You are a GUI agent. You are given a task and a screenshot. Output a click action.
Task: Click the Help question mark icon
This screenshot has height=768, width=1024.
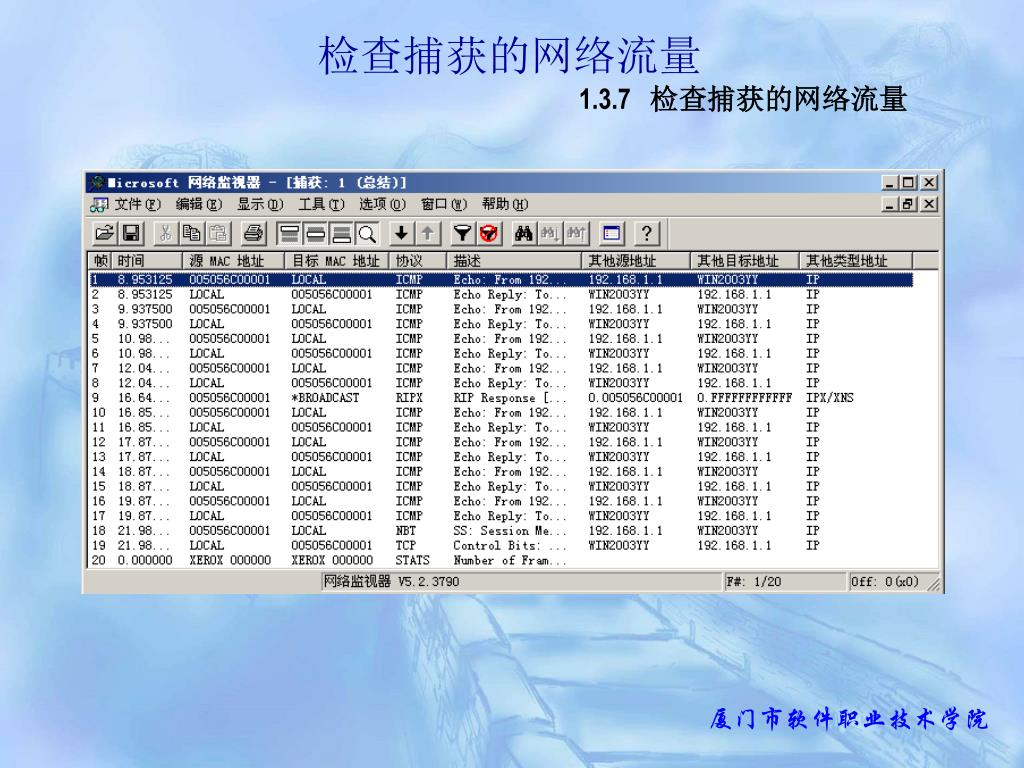[646, 233]
